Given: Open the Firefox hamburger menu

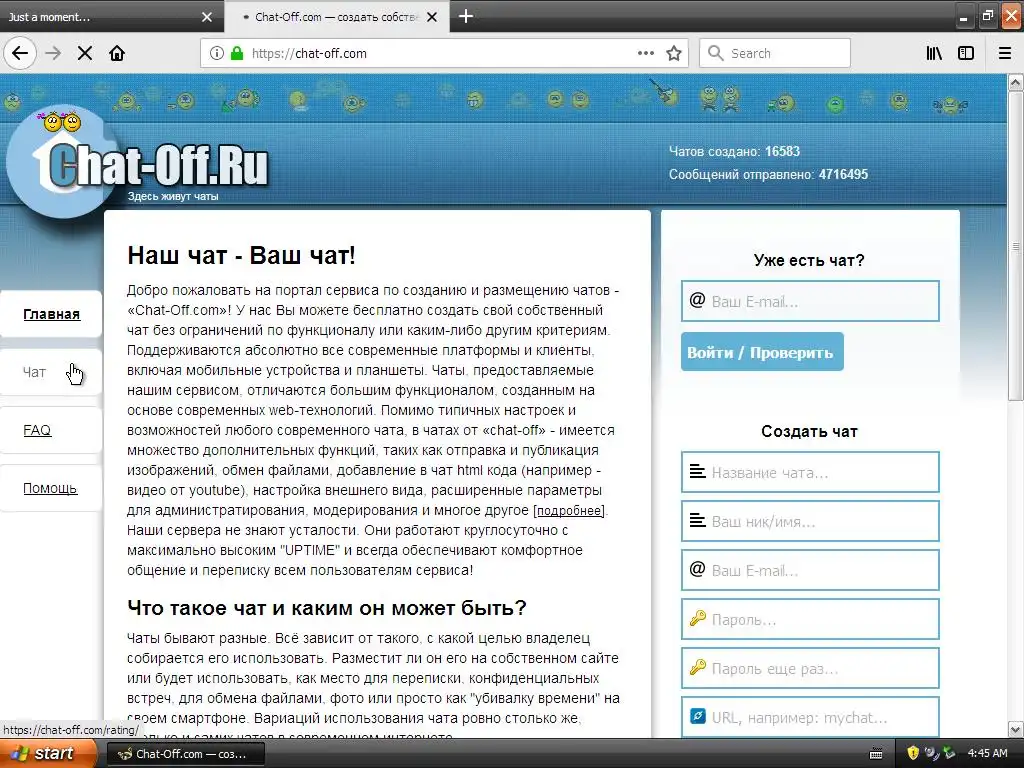Looking at the screenshot, I should [x=1005, y=53].
